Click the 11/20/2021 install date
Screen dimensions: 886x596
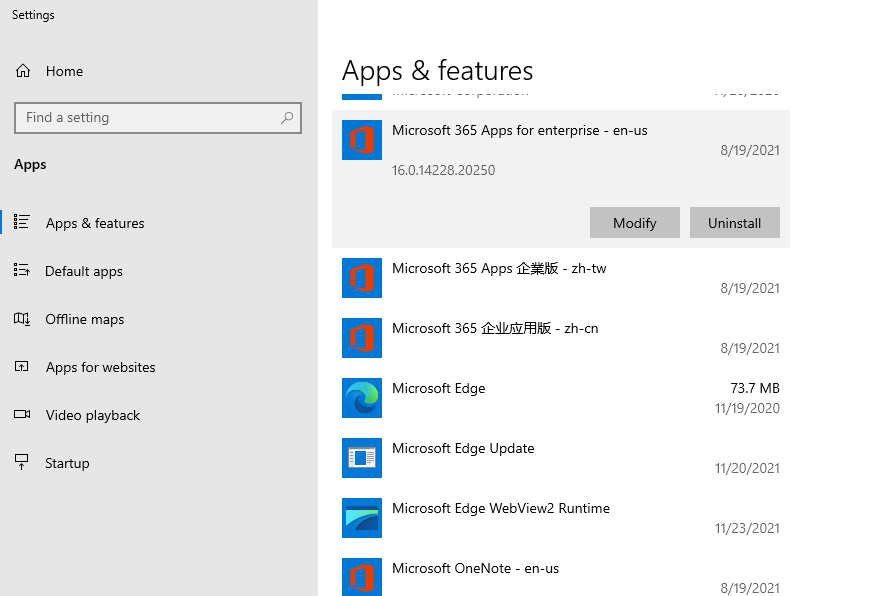tap(747, 468)
